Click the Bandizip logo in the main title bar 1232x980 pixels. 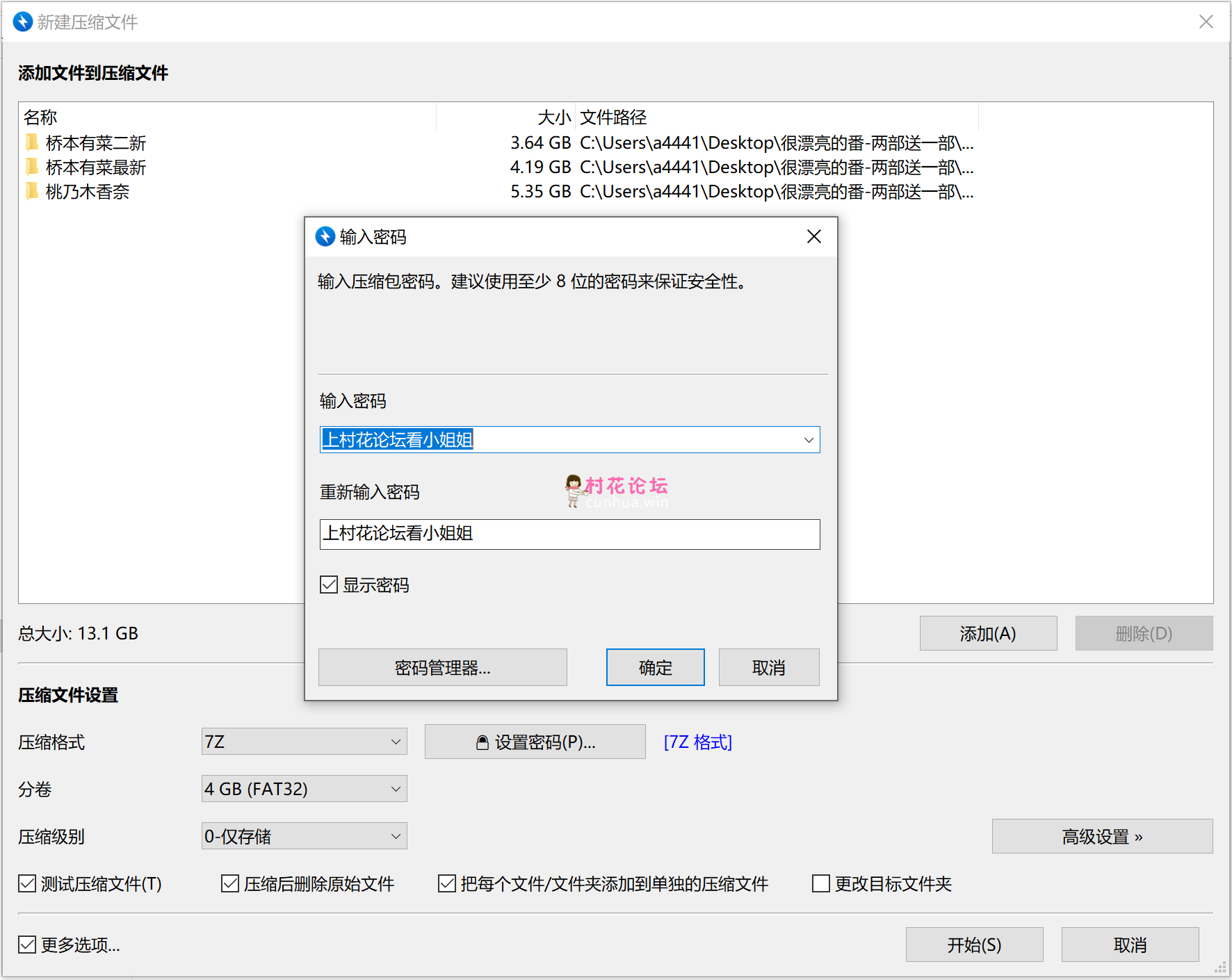pos(23,22)
